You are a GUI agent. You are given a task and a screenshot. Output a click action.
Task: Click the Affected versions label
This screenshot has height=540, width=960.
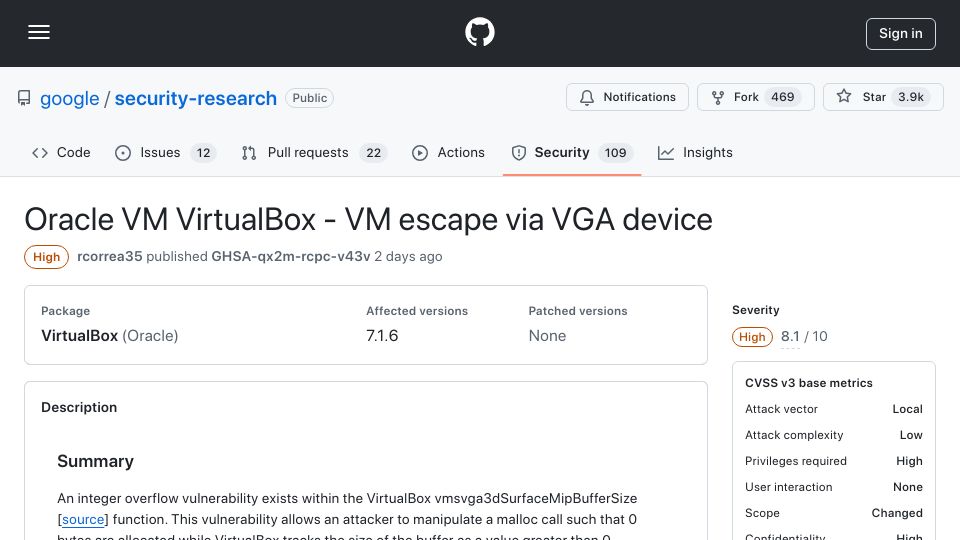tap(417, 311)
